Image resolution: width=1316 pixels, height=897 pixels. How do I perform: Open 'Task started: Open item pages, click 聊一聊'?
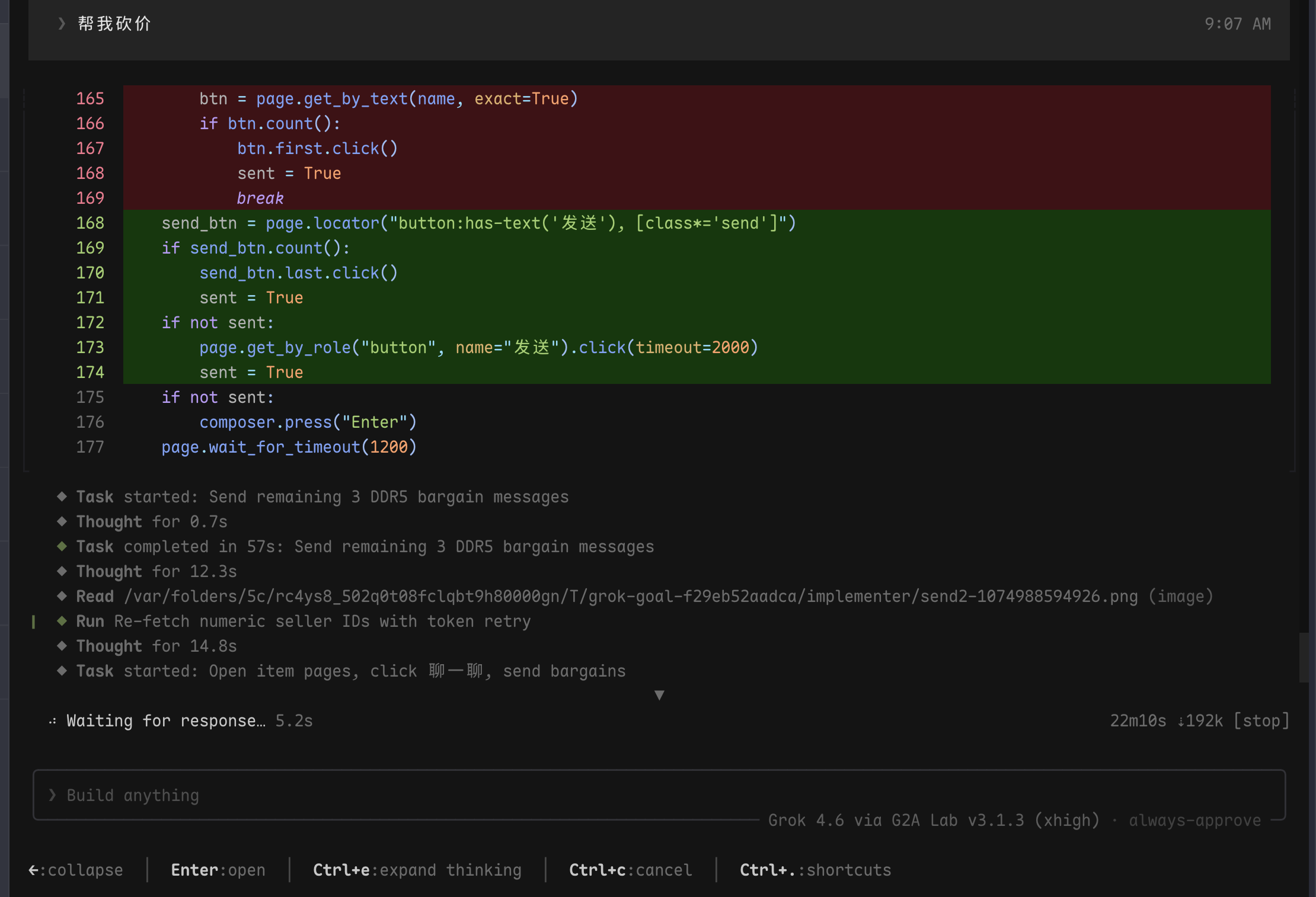[351, 671]
